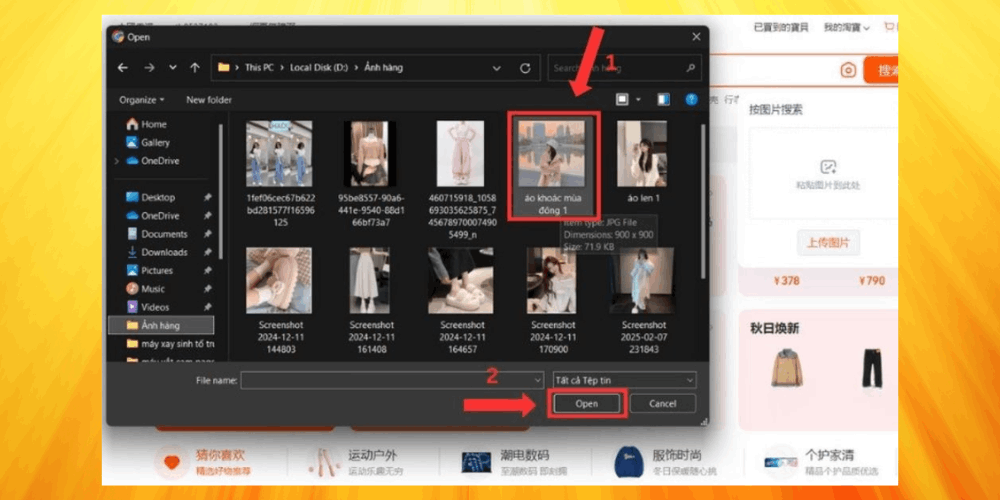This screenshot has height=500, width=1000.
Task: Expand the address bar history dropdown
Action: tap(497, 68)
